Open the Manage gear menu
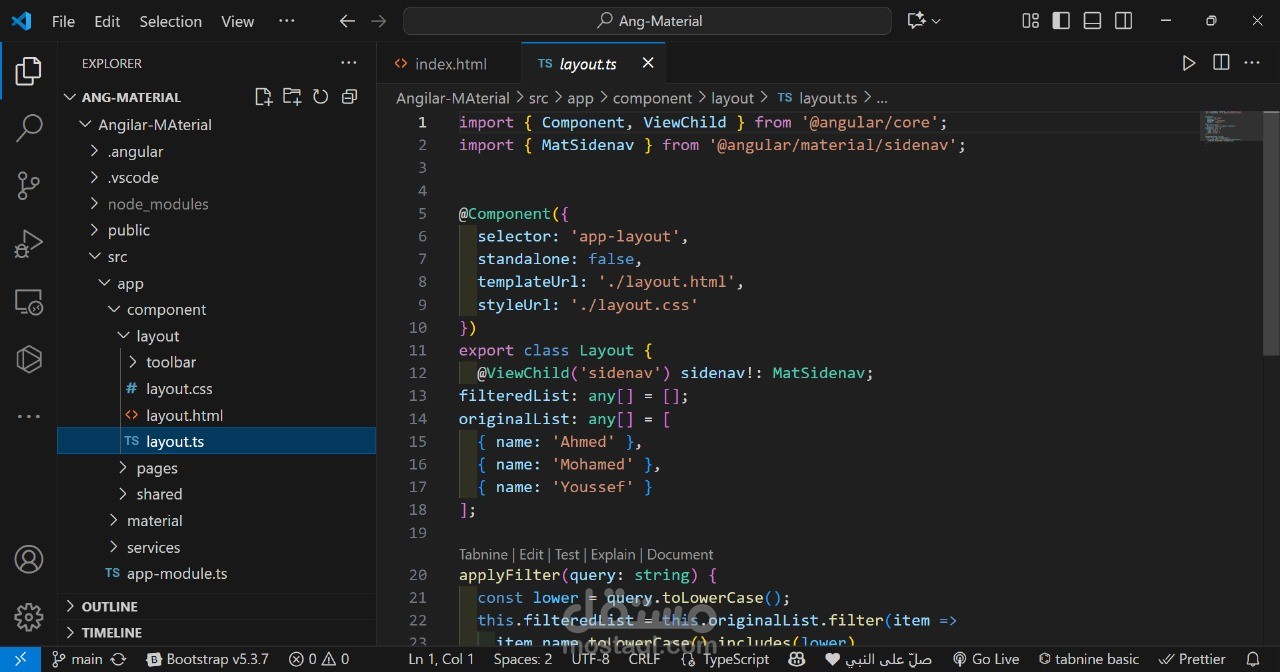1280x672 pixels. [x=29, y=616]
